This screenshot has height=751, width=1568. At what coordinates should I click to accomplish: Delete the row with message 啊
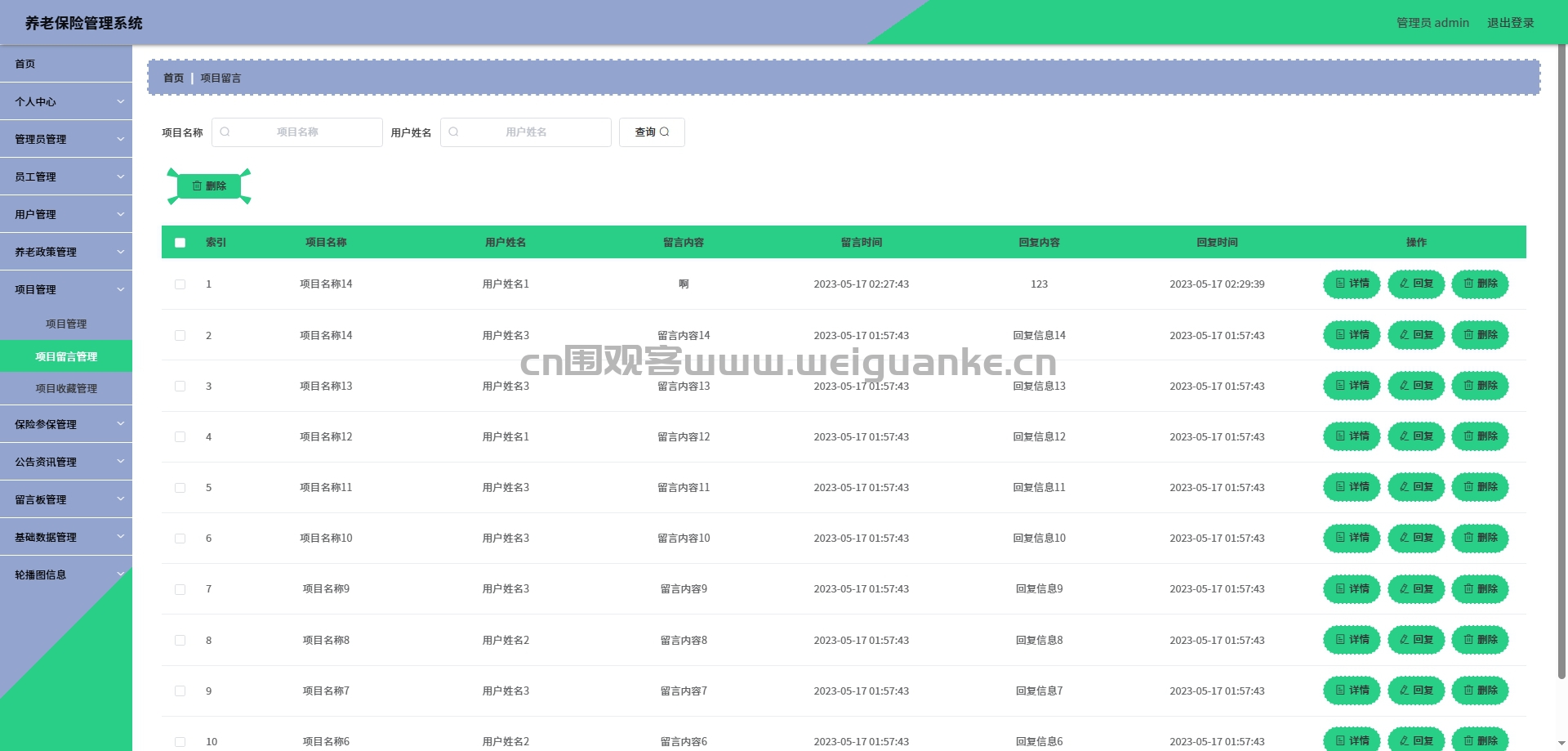(1480, 284)
